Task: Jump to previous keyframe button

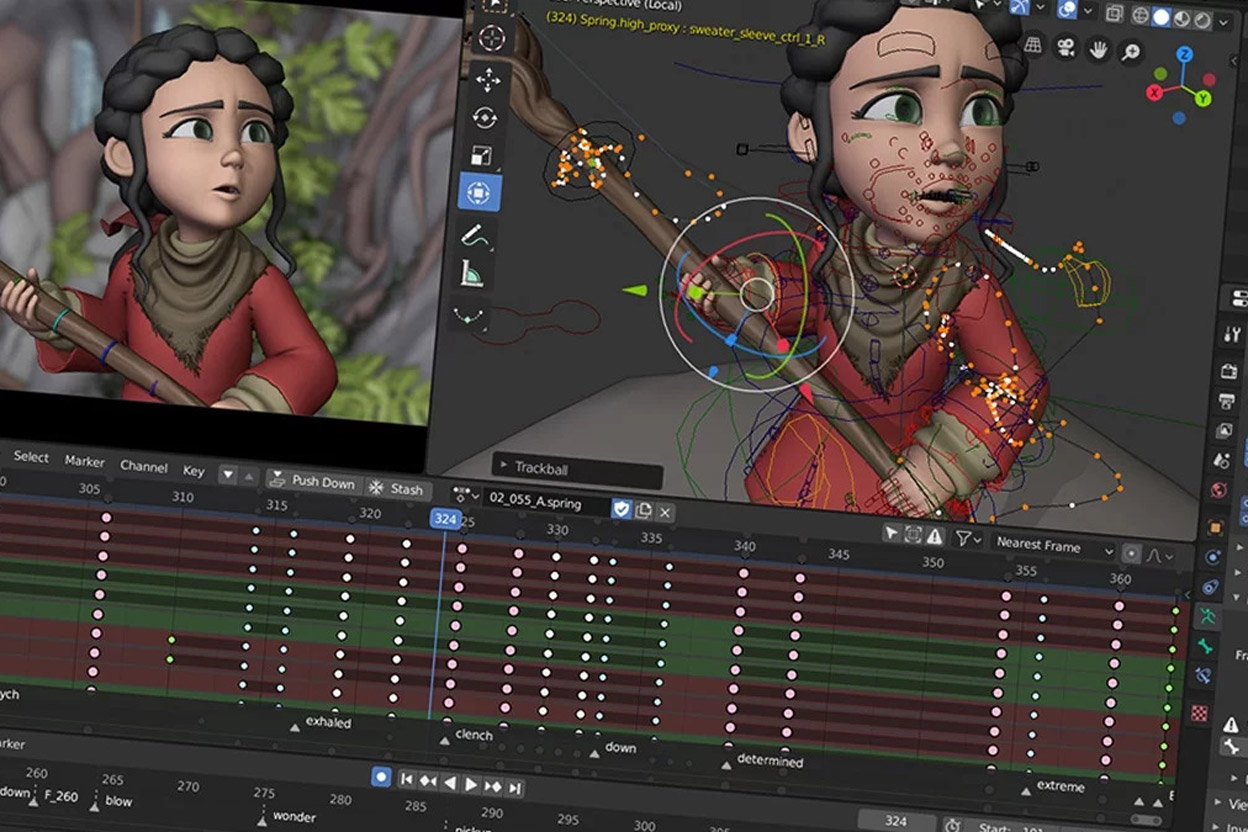Action: pyautogui.click(x=428, y=780)
